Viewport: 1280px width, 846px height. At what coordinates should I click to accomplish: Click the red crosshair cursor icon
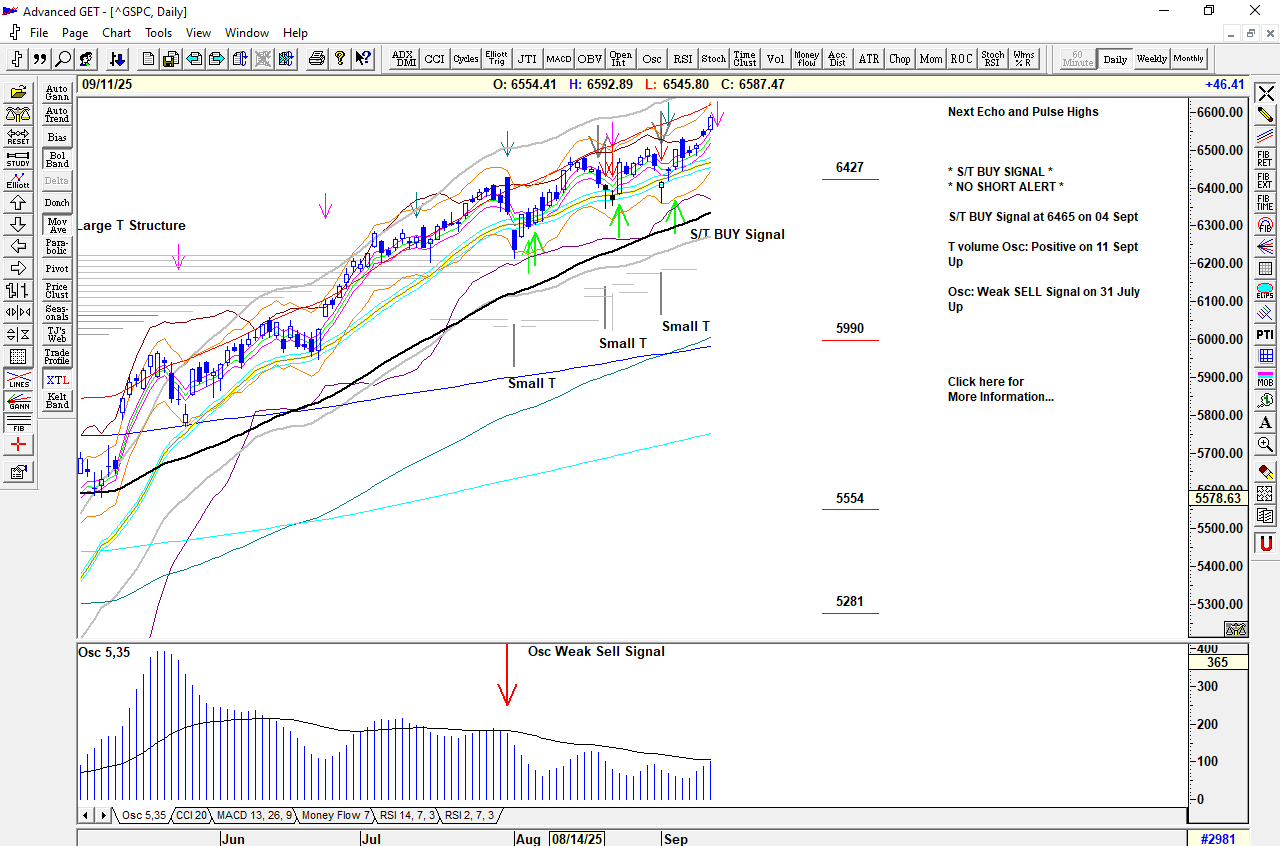(18, 445)
